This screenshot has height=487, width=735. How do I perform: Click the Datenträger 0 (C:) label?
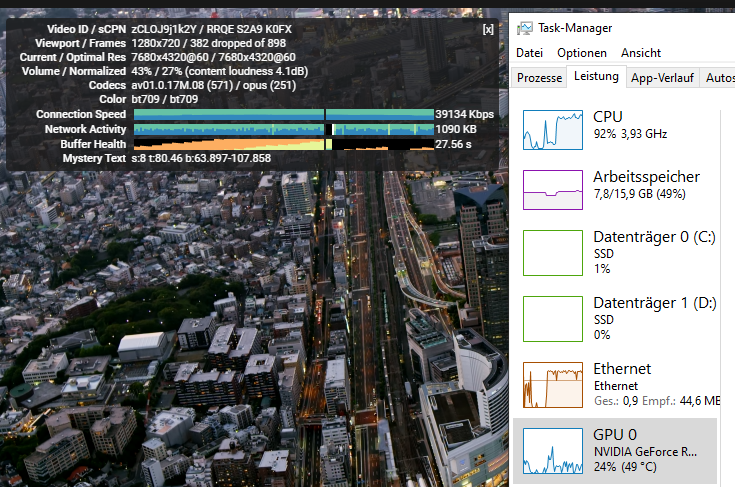(x=654, y=237)
